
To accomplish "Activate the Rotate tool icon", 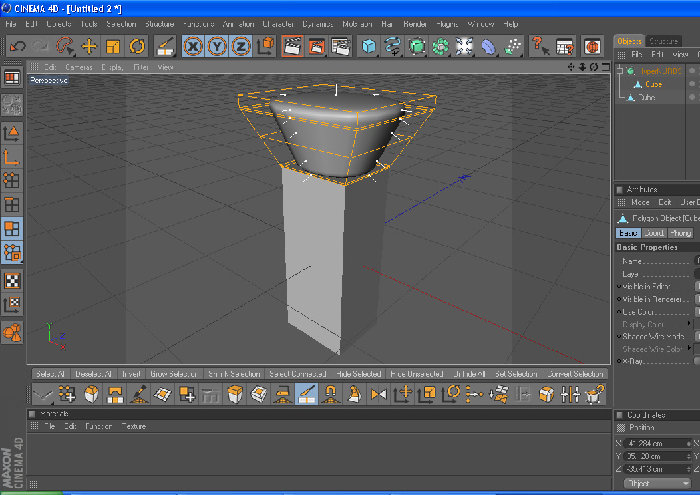I will coord(137,46).
